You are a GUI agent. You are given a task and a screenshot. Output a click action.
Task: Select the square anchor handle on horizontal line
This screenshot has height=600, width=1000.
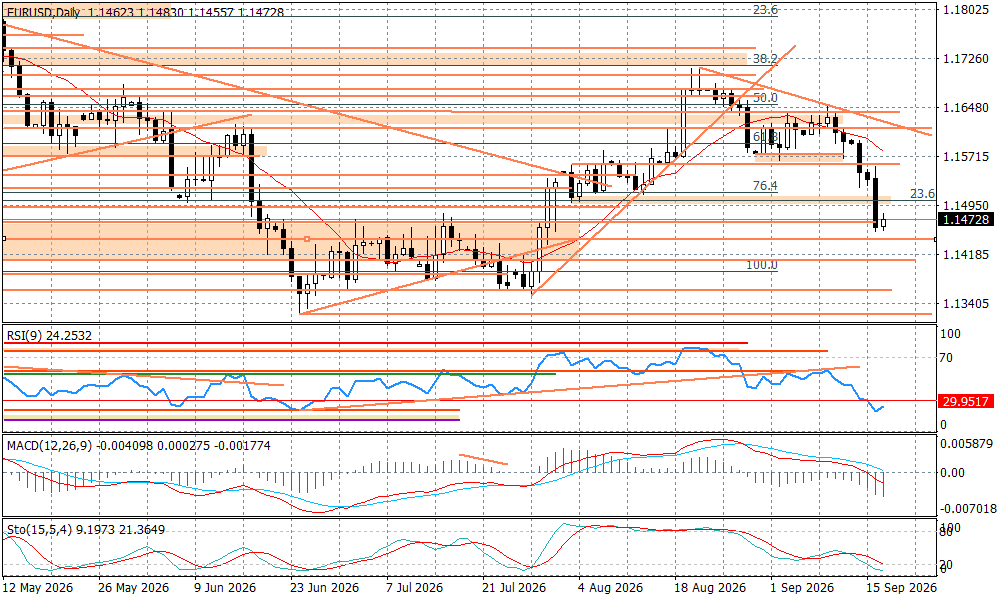click(x=307, y=239)
